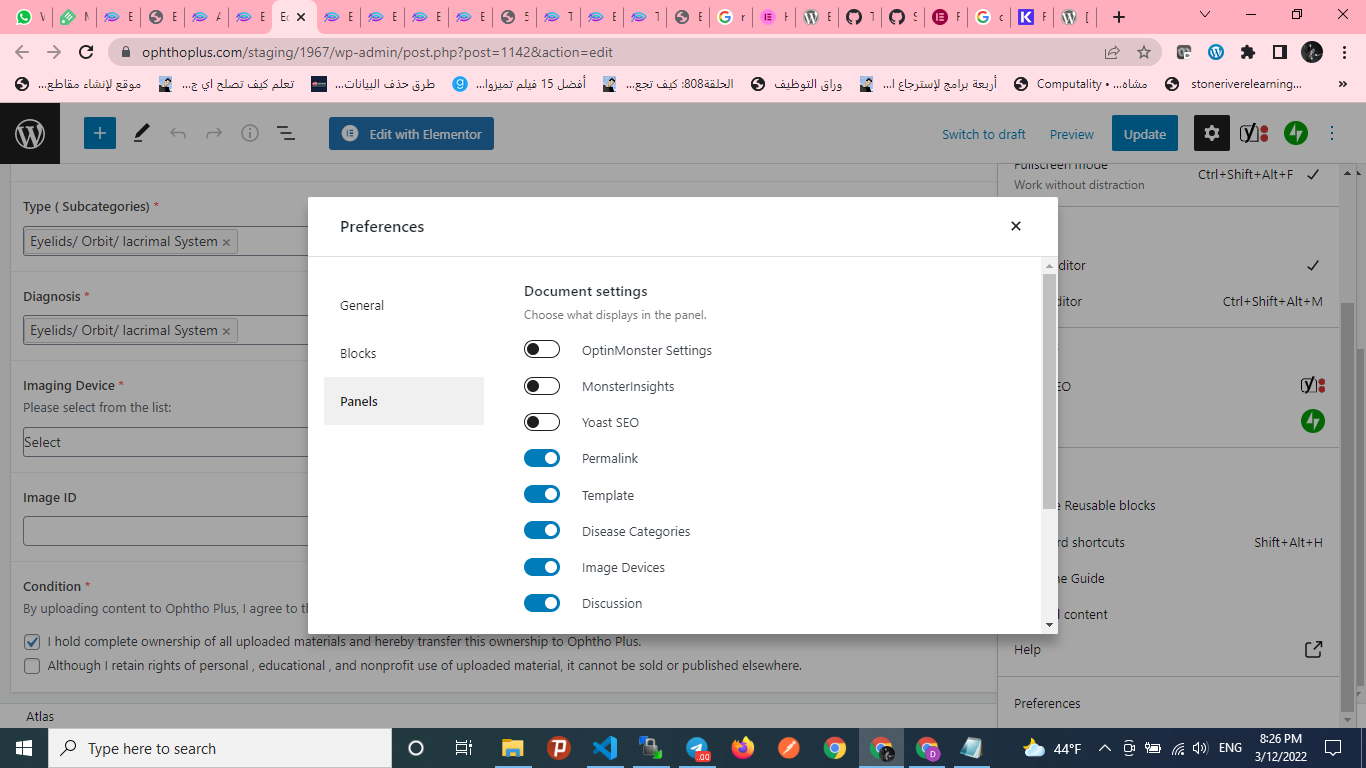This screenshot has height=768, width=1366.
Task: Enable the MonsterInsights panel toggle
Action: pyautogui.click(x=542, y=386)
